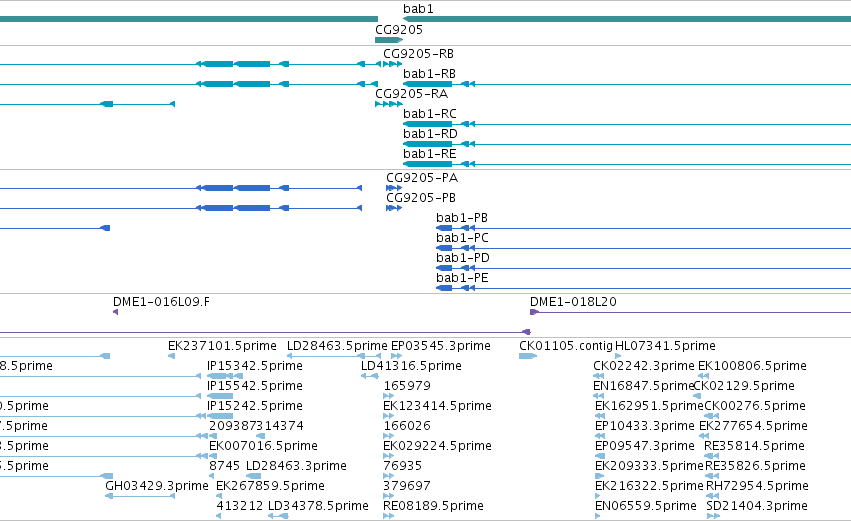The width and height of the screenshot is (851, 521).
Task: Select EST EP09547.3prime
Action: tap(645, 446)
